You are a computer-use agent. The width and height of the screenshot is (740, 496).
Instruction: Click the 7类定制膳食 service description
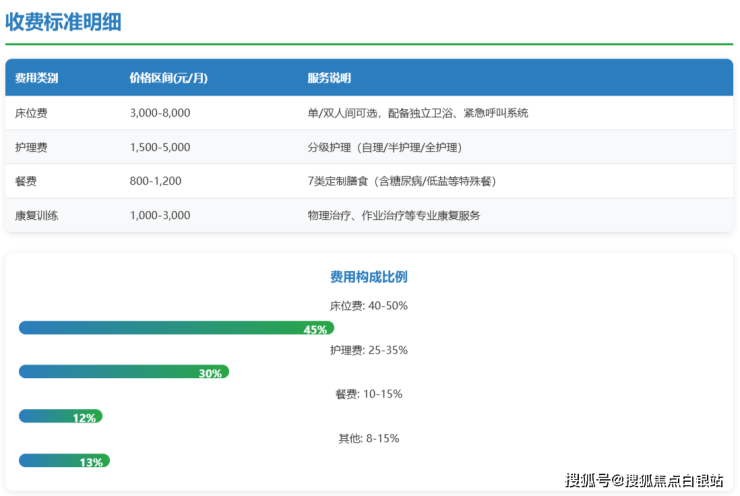402,181
